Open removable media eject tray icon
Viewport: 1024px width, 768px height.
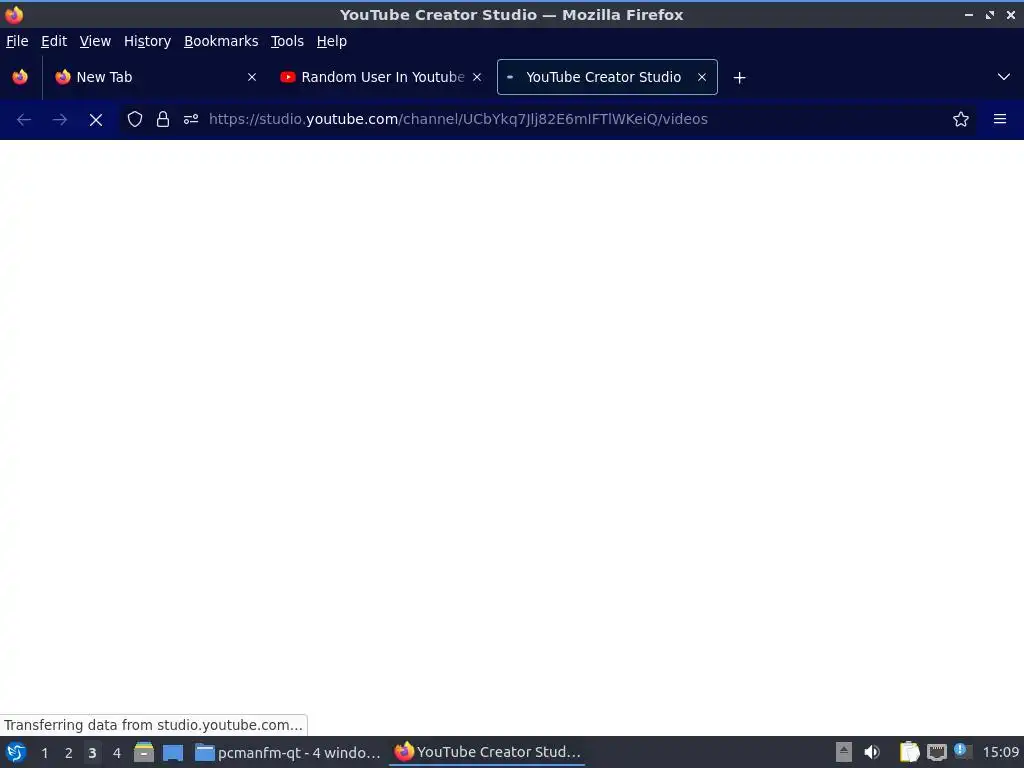click(844, 752)
